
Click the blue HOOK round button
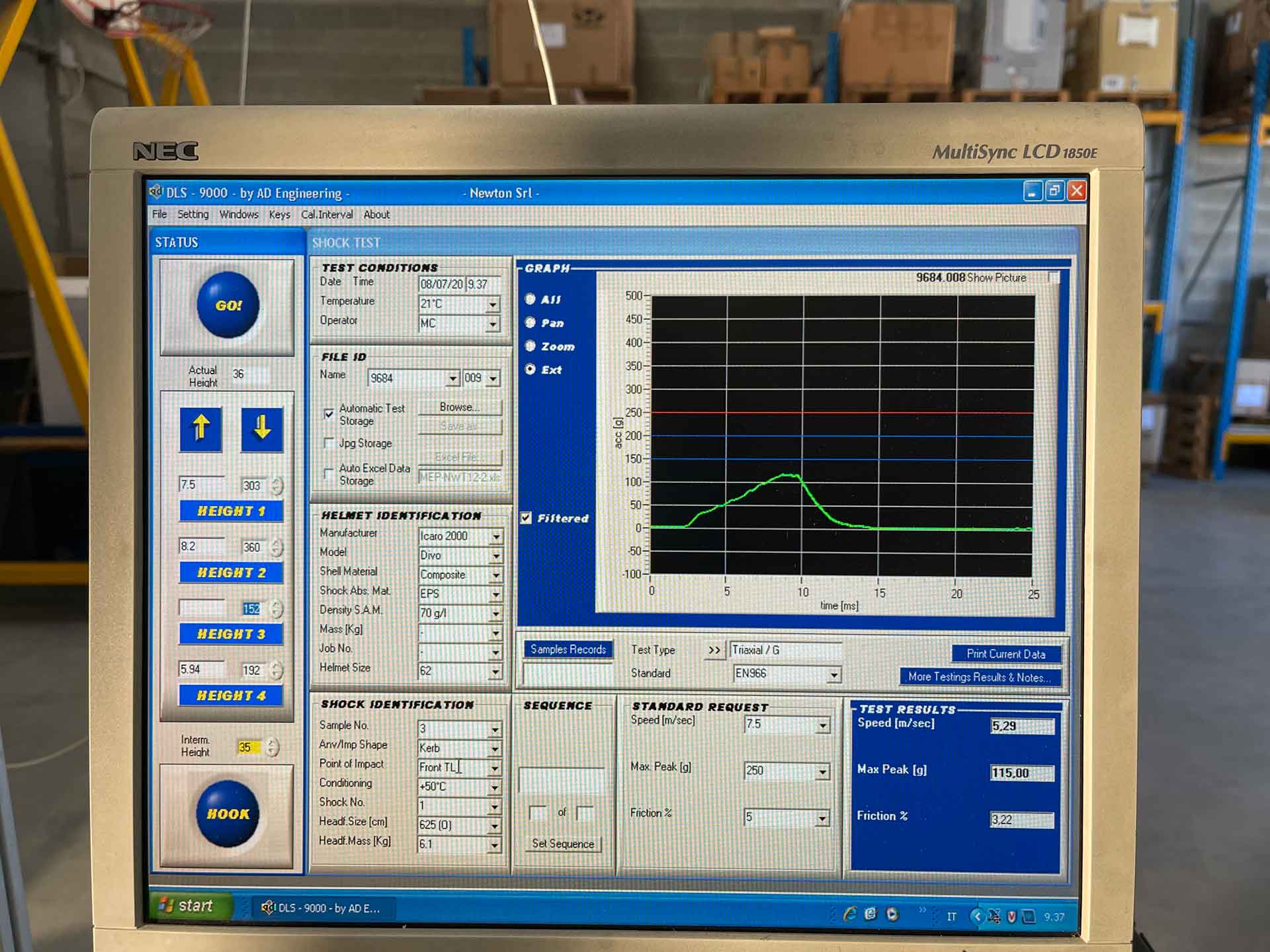pyautogui.click(x=228, y=813)
